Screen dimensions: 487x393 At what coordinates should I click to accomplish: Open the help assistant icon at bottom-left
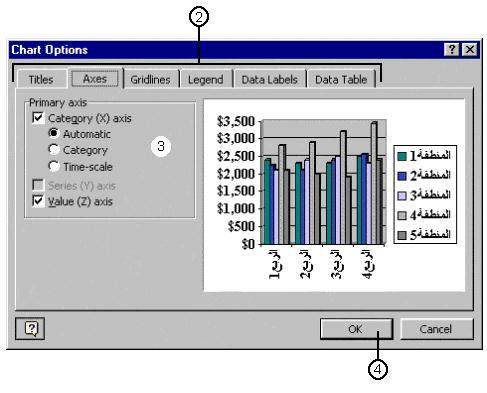[x=30, y=329]
